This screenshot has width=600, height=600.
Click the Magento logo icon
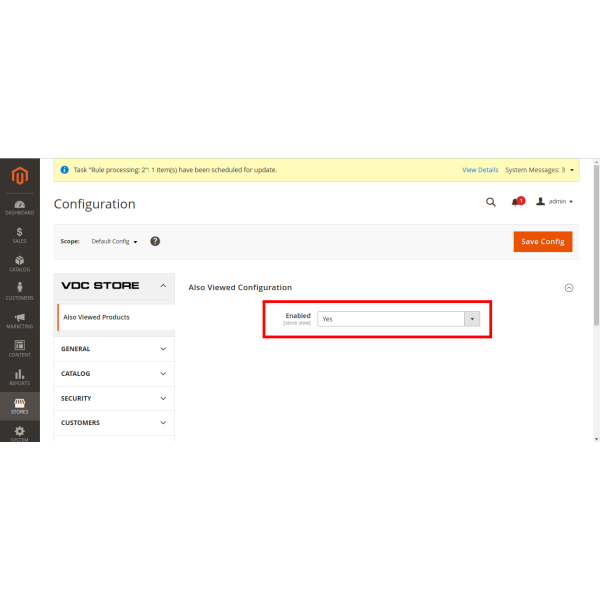(19, 176)
